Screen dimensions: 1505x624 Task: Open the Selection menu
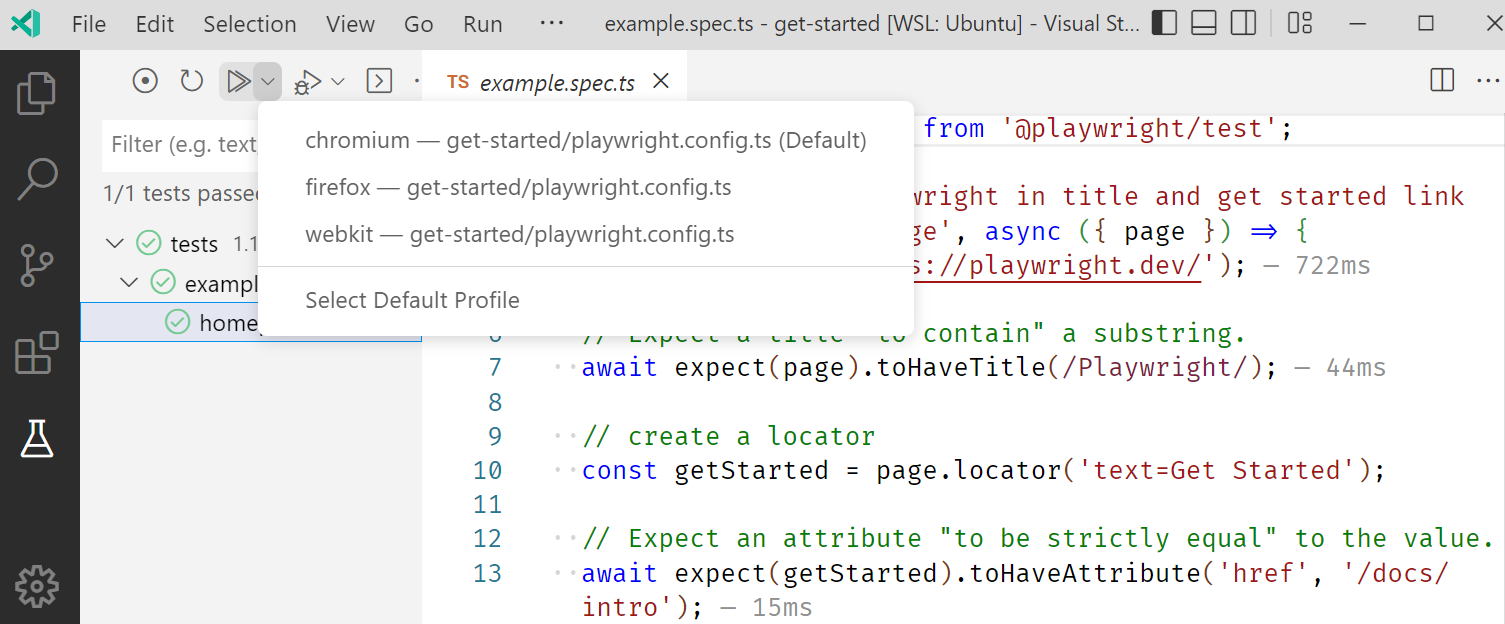click(250, 24)
